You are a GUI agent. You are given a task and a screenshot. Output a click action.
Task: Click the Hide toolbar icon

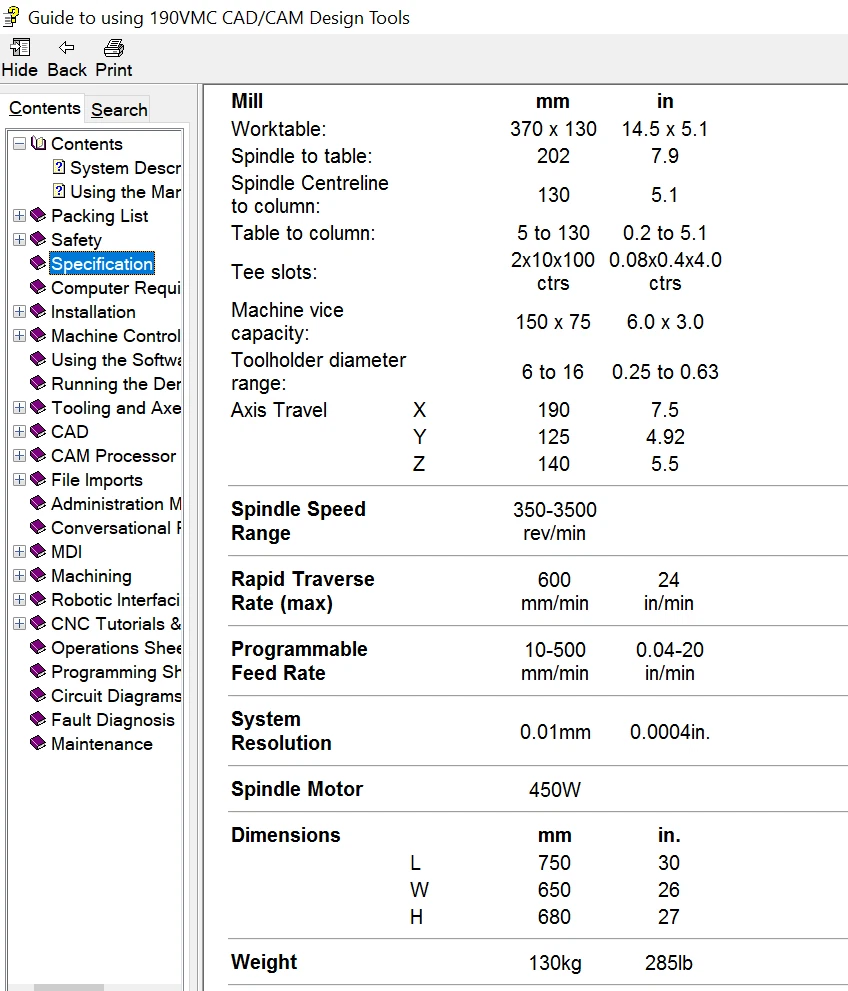19,47
